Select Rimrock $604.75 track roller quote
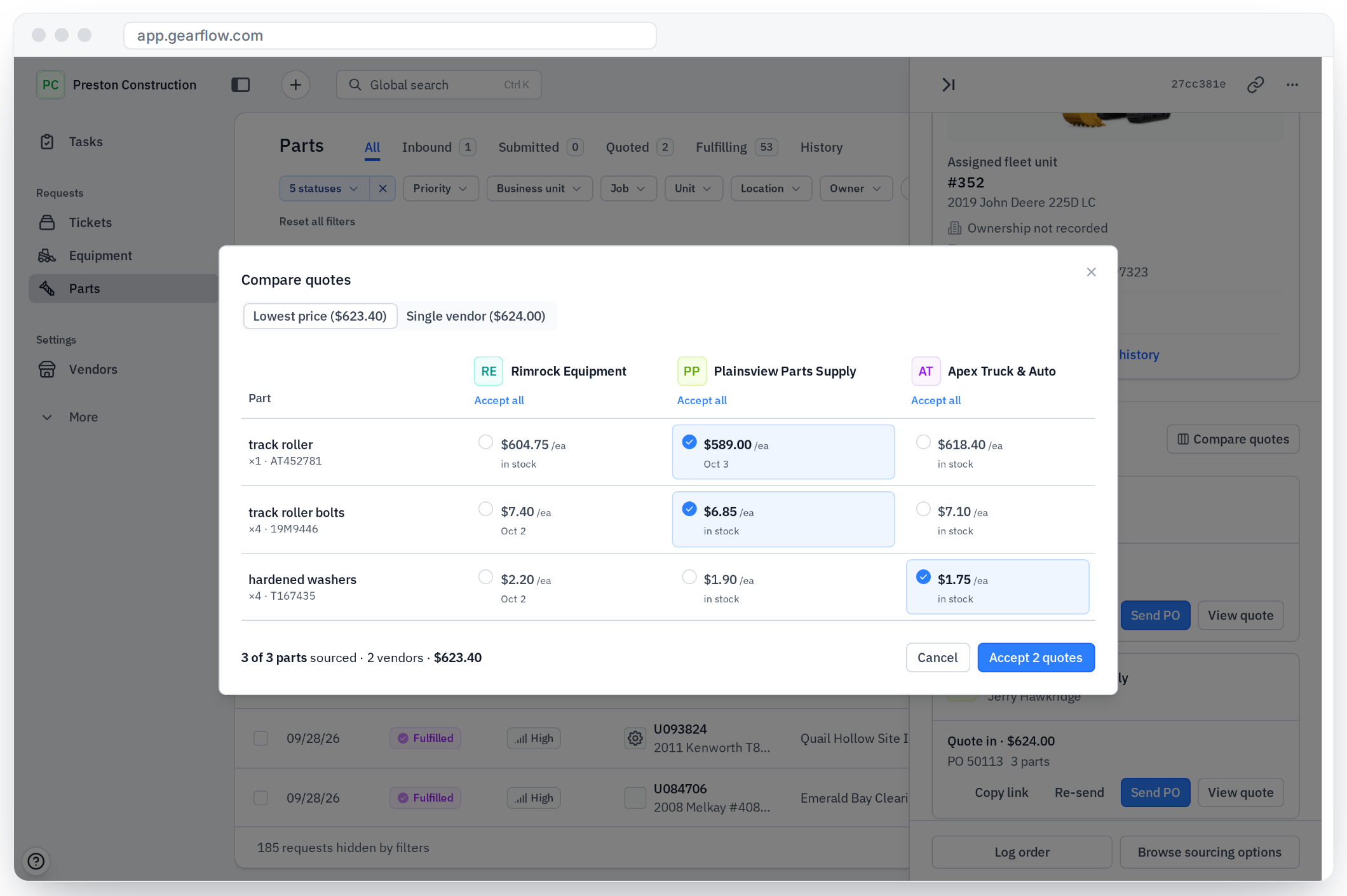This screenshot has height=896, width=1347. (x=485, y=442)
